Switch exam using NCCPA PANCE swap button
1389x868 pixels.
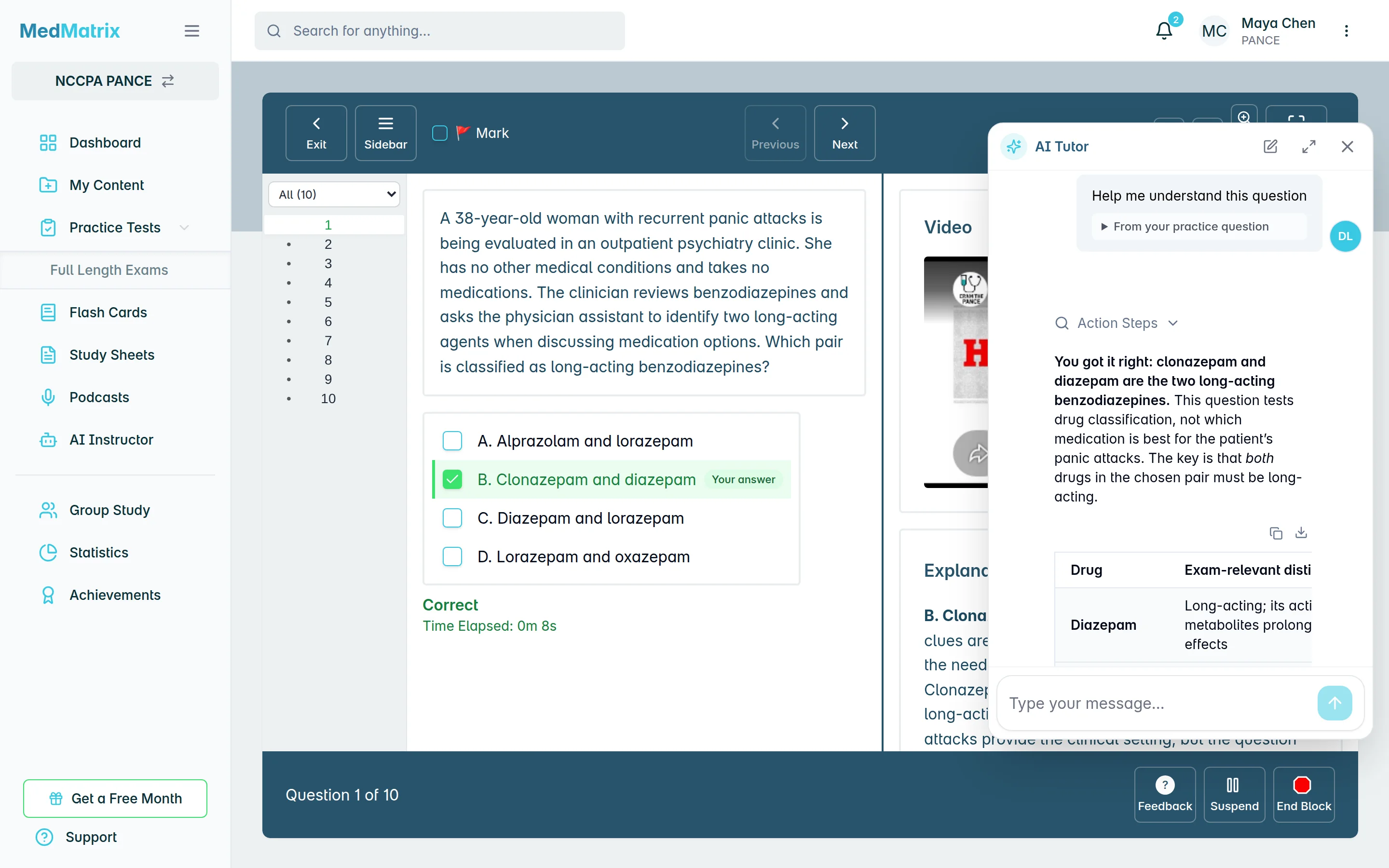pyautogui.click(x=115, y=81)
